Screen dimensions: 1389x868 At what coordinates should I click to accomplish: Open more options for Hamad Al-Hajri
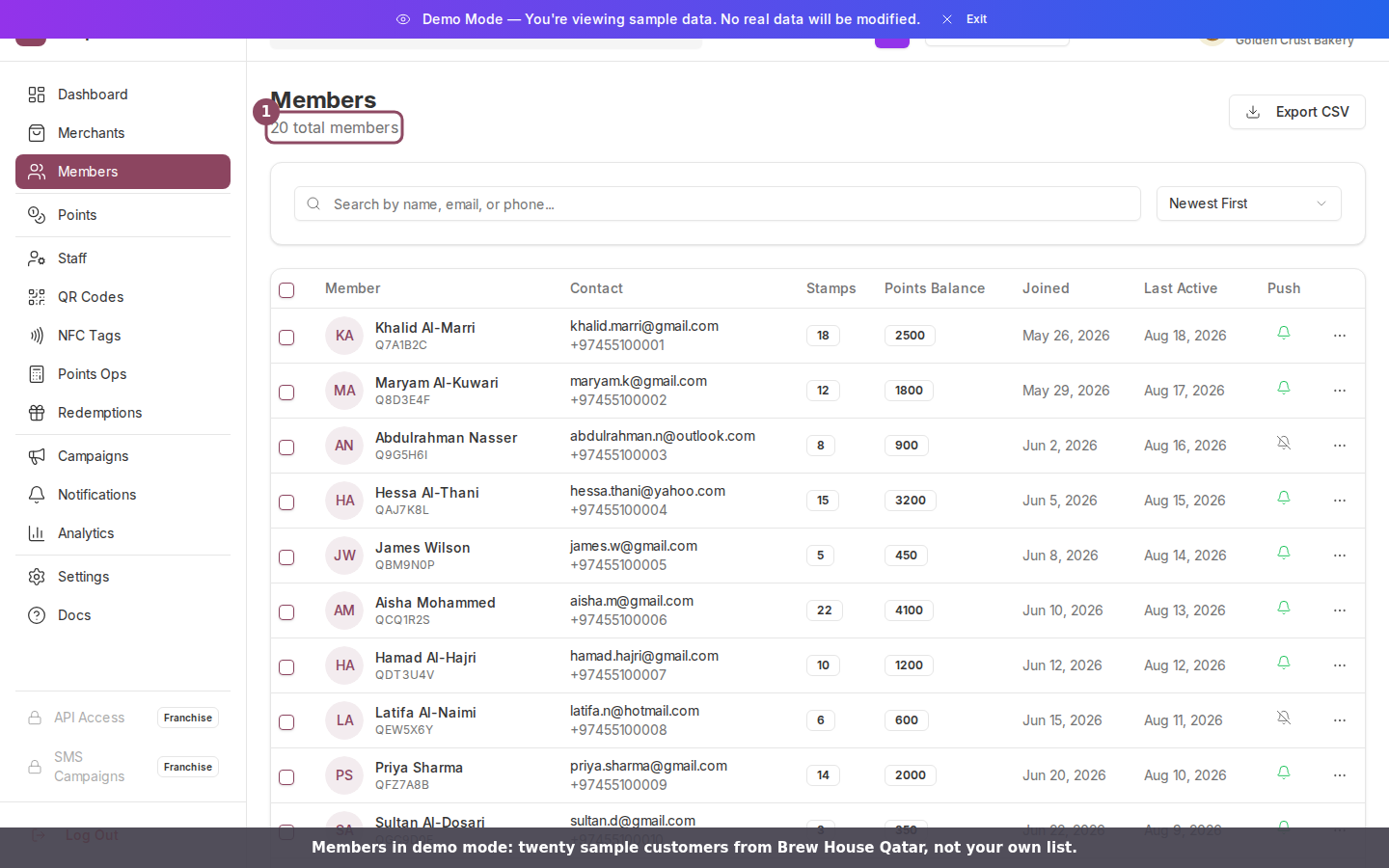pyautogui.click(x=1340, y=665)
